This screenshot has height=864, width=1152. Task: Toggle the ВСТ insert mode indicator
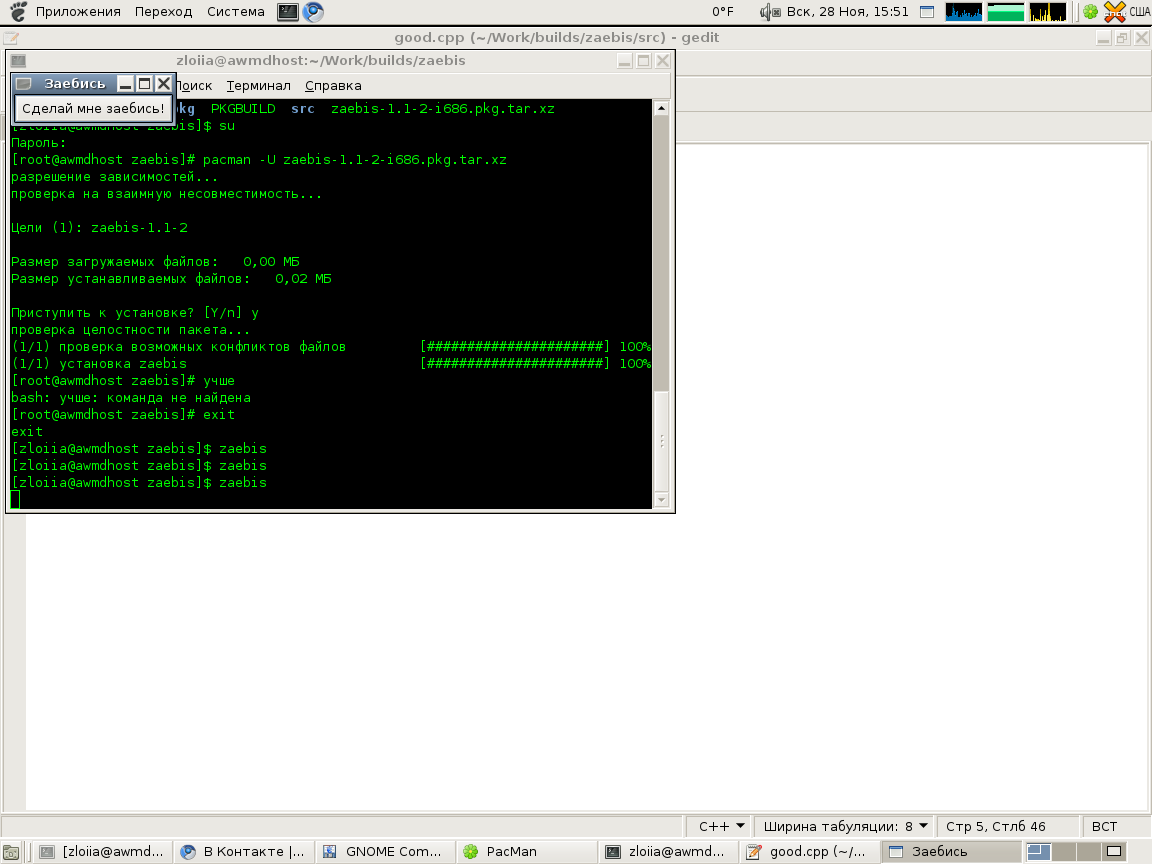pyautogui.click(x=1104, y=827)
